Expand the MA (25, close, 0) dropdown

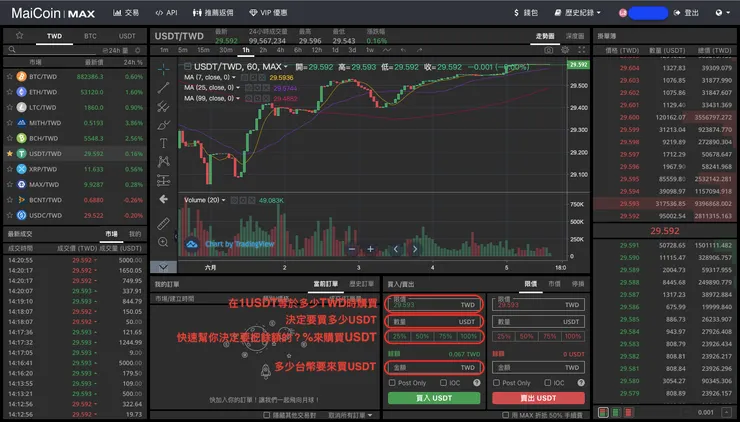[x=237, y=88]
